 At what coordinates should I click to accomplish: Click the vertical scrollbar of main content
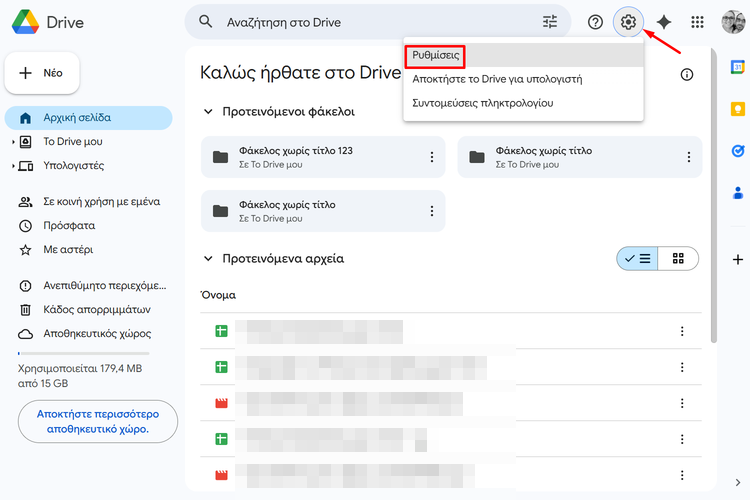(x=713, y=196)
